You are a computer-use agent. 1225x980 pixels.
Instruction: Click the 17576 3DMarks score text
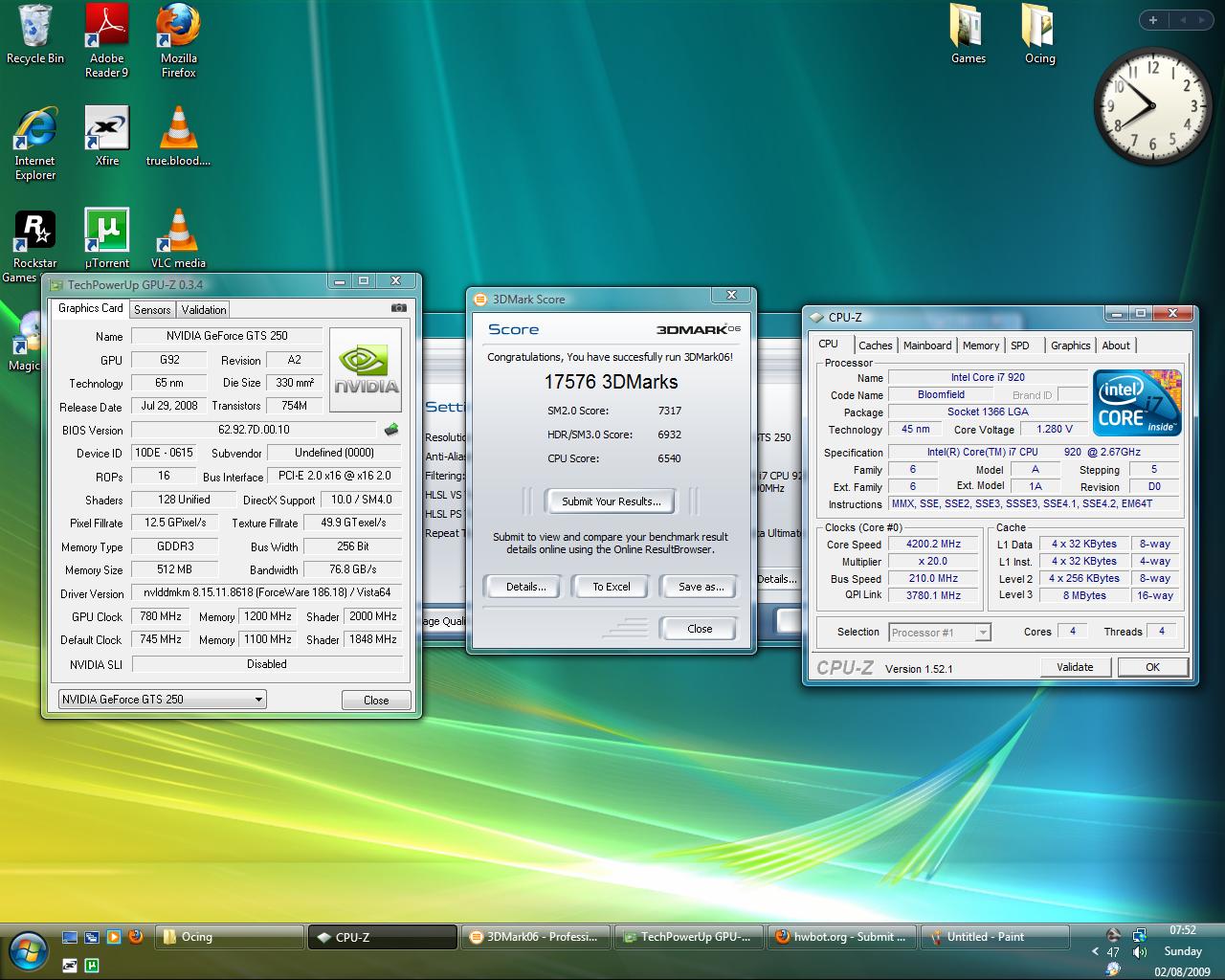point(611,382)
